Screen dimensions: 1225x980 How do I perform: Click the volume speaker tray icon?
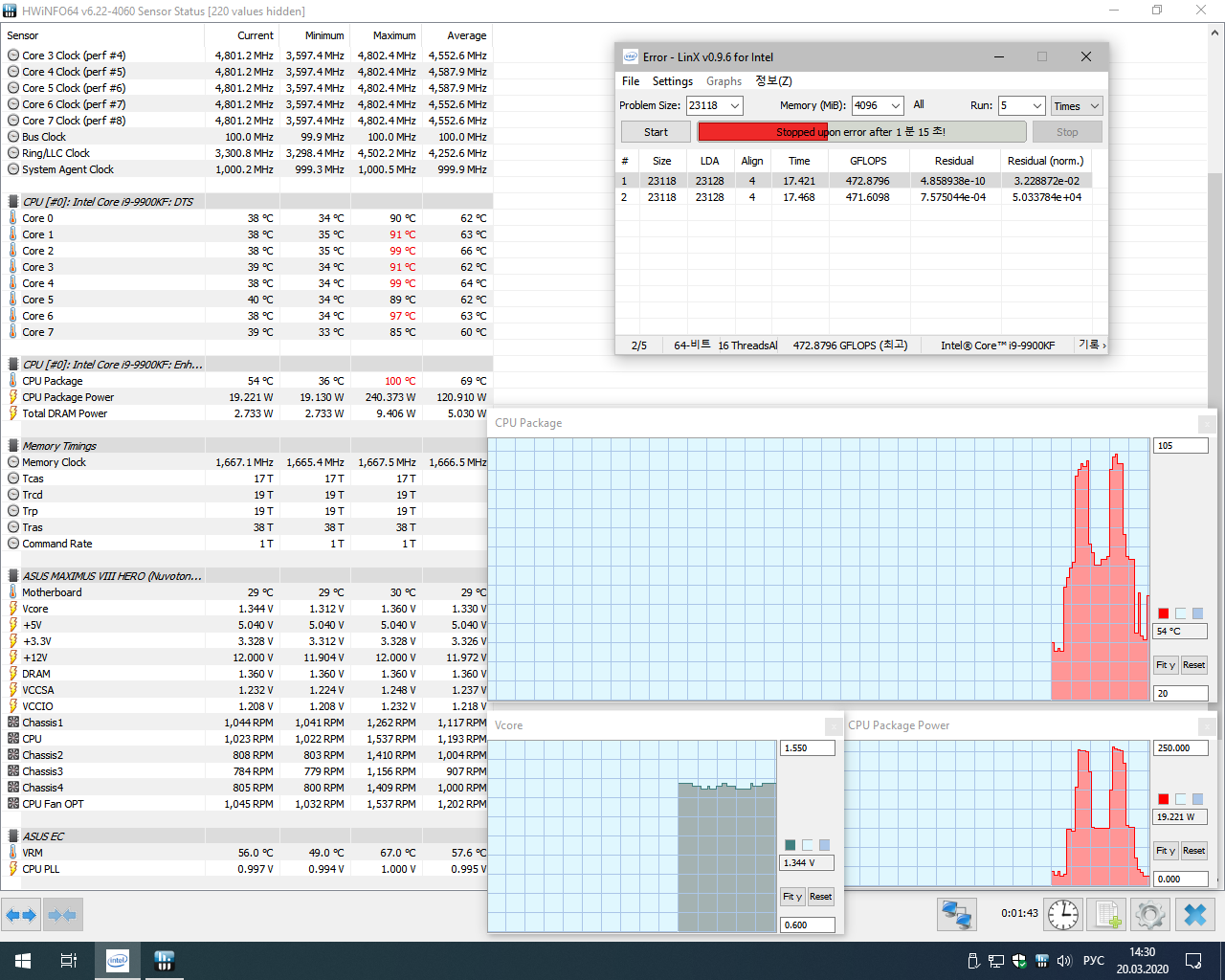coord(1064,961)
